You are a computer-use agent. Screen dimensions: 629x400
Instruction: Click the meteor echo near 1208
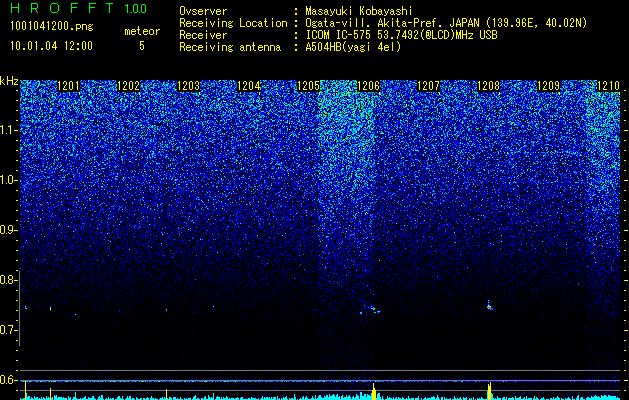tap(489, 307)
